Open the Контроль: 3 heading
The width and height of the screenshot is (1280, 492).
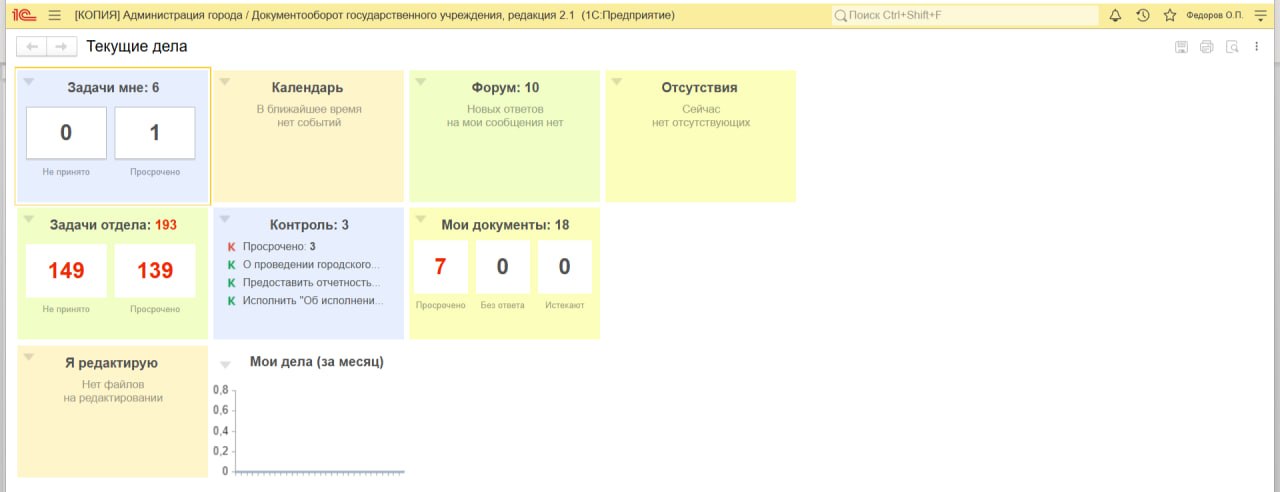pyautogui.click(x=309, y=225)
